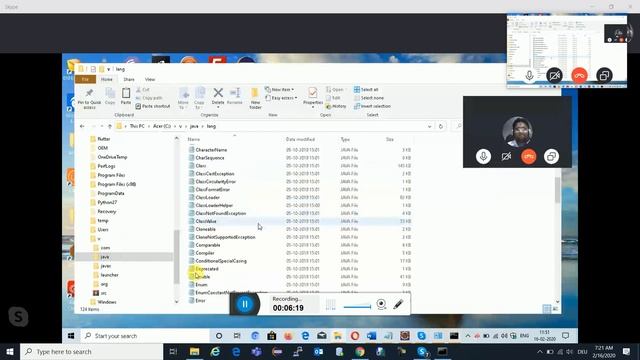Click the Delete X icon

pos(218,93)
